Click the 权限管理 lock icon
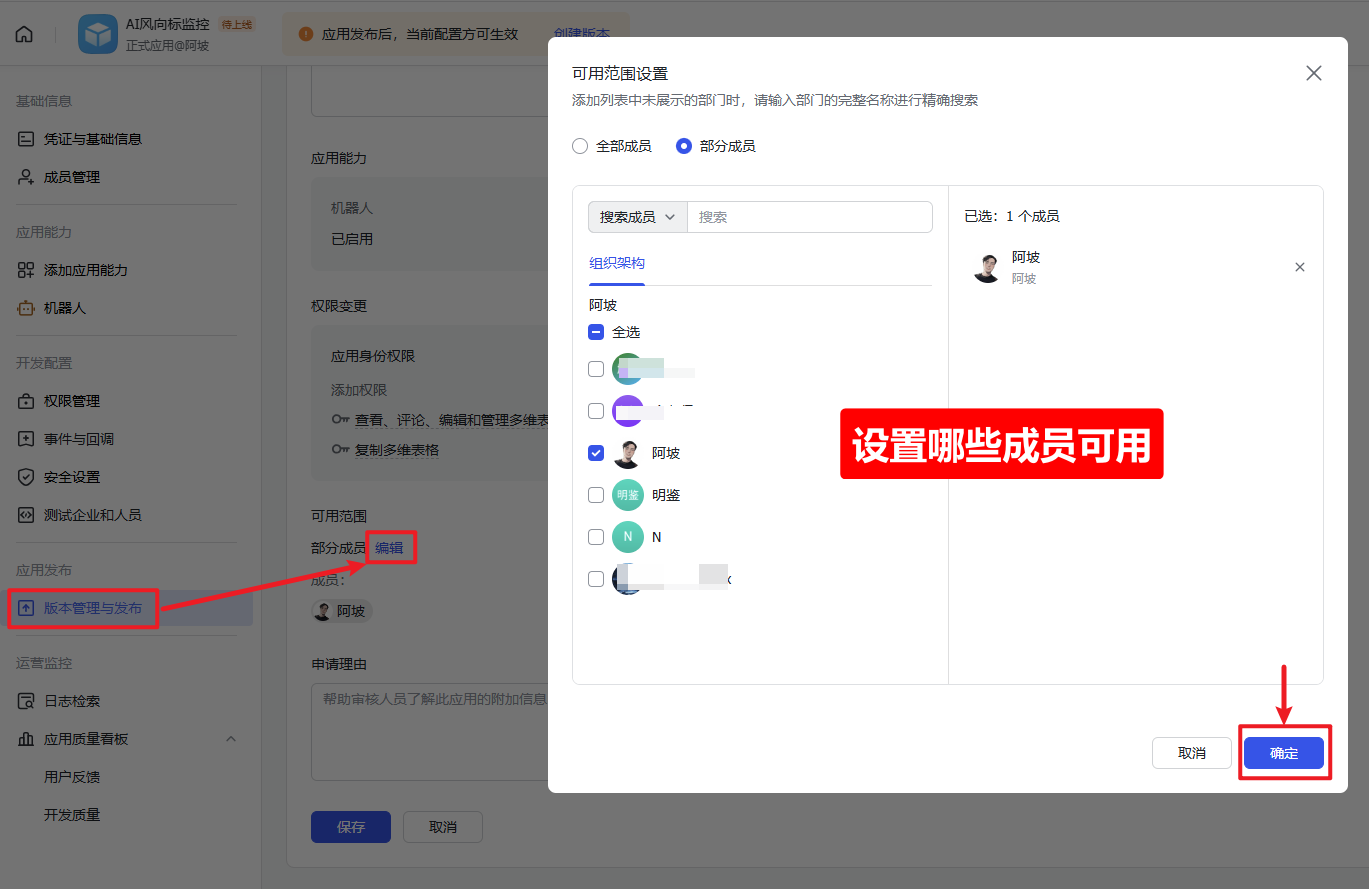 click(x=26, y=401)
